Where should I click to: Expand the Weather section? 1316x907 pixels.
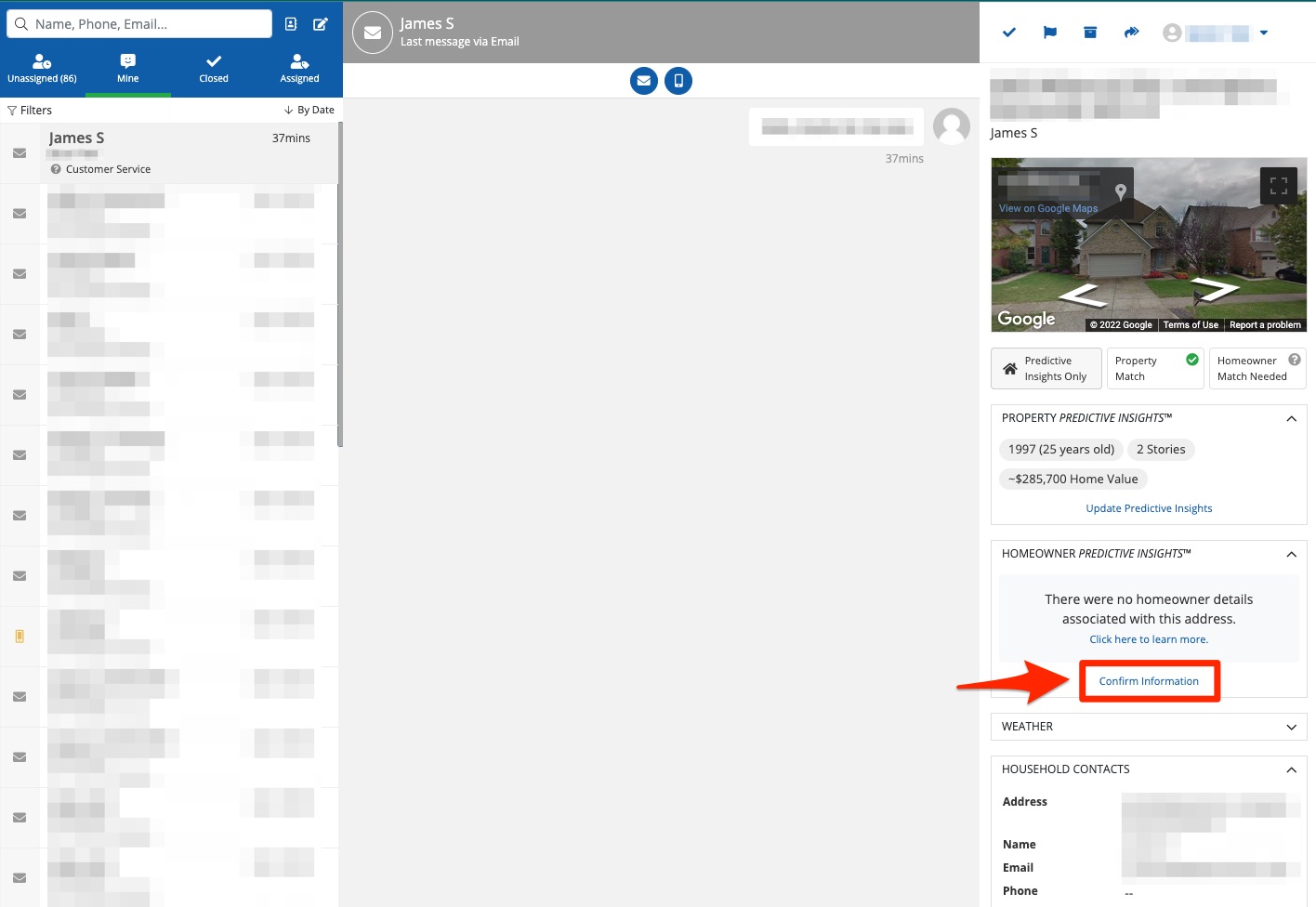[x=1149, y=727]
